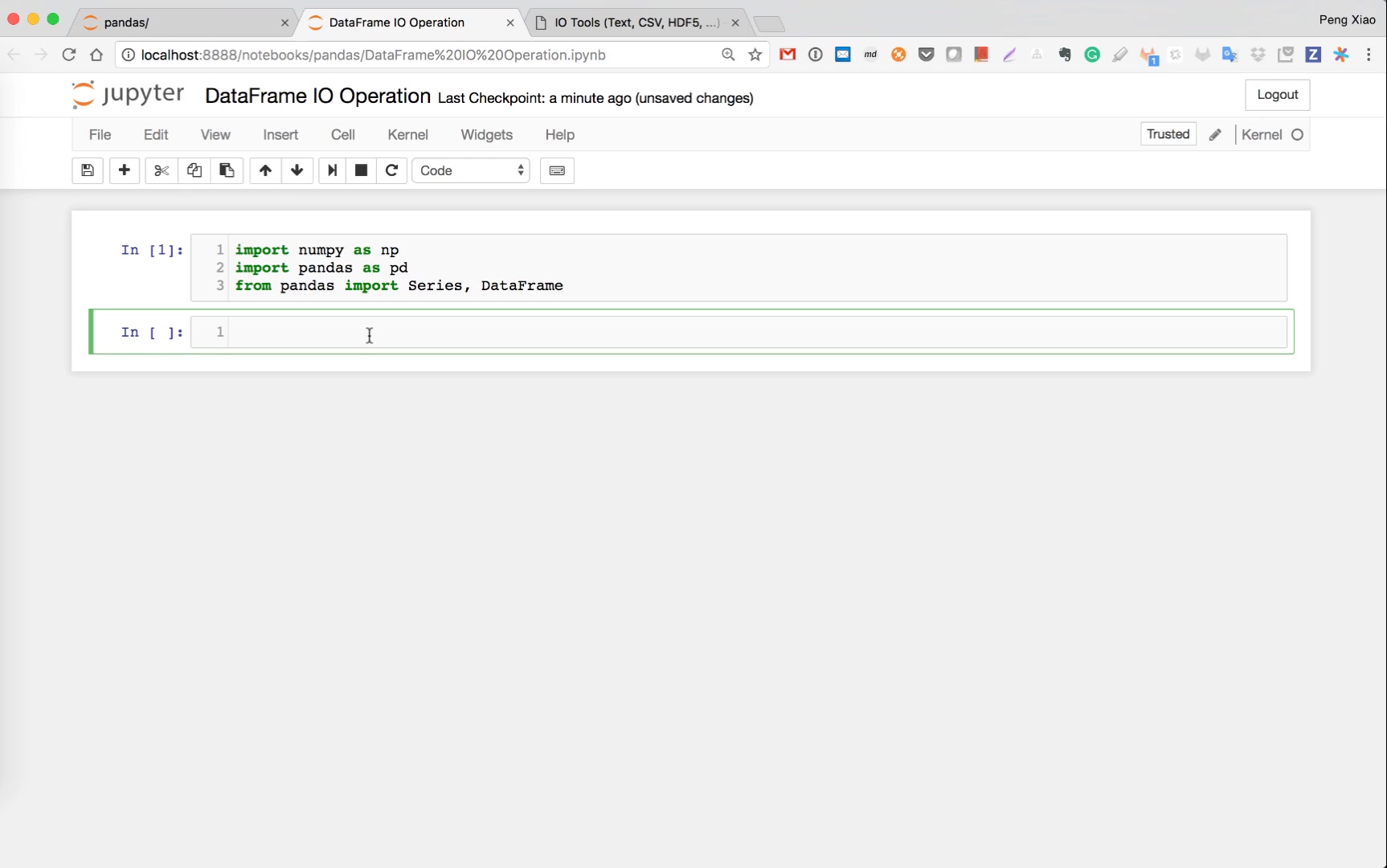Viewport: 1387px width, 868px height.
Task: Switch to the IO Tools browser tab
Action: pos(635,23)
